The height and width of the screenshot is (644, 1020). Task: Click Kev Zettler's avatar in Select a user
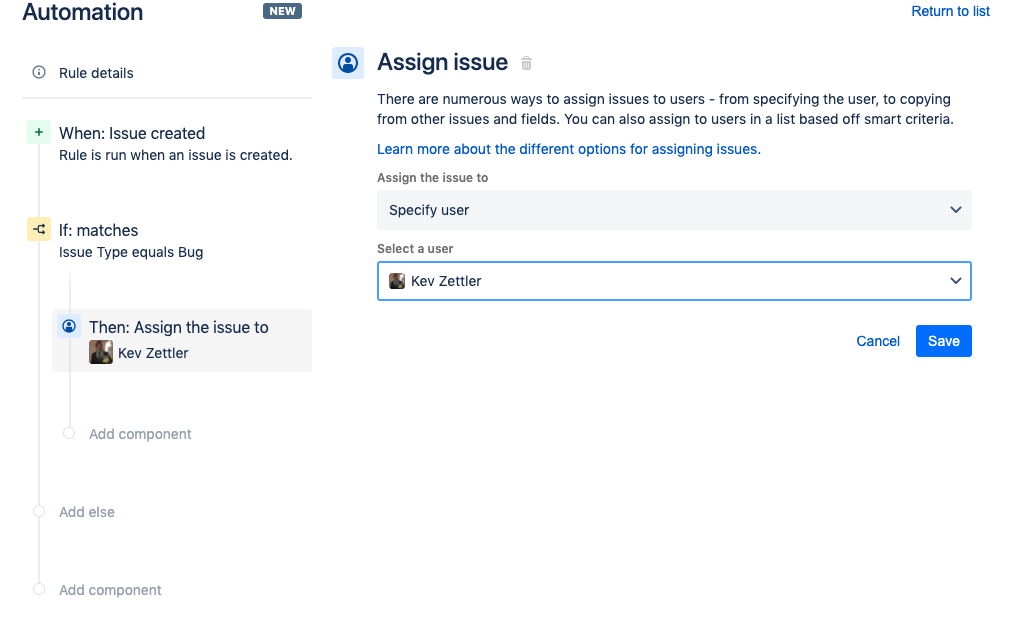[397, 281]
